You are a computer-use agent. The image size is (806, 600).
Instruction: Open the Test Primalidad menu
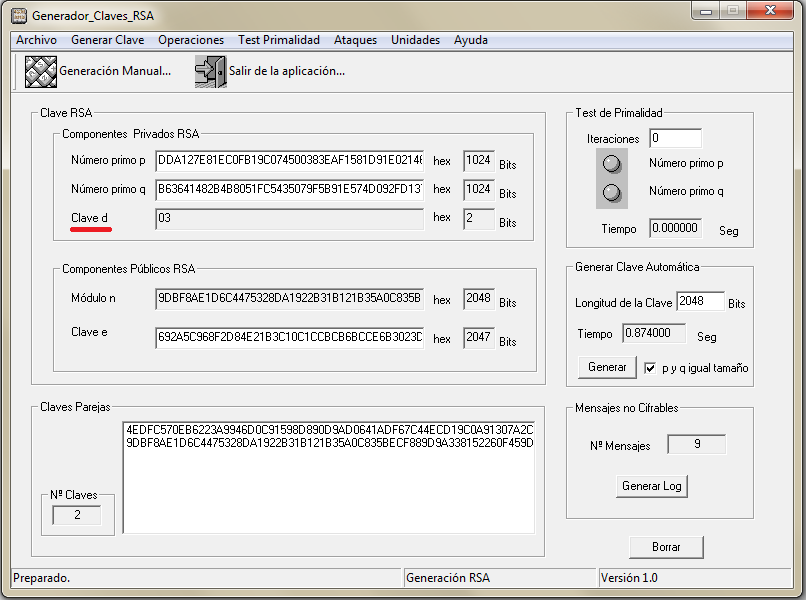278,40
